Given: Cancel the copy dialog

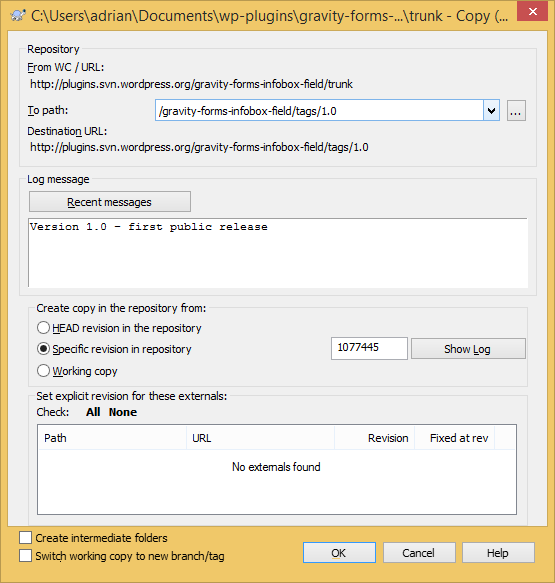Looking at the screenshot, I should pyautogui.click(x=419, y=553).
